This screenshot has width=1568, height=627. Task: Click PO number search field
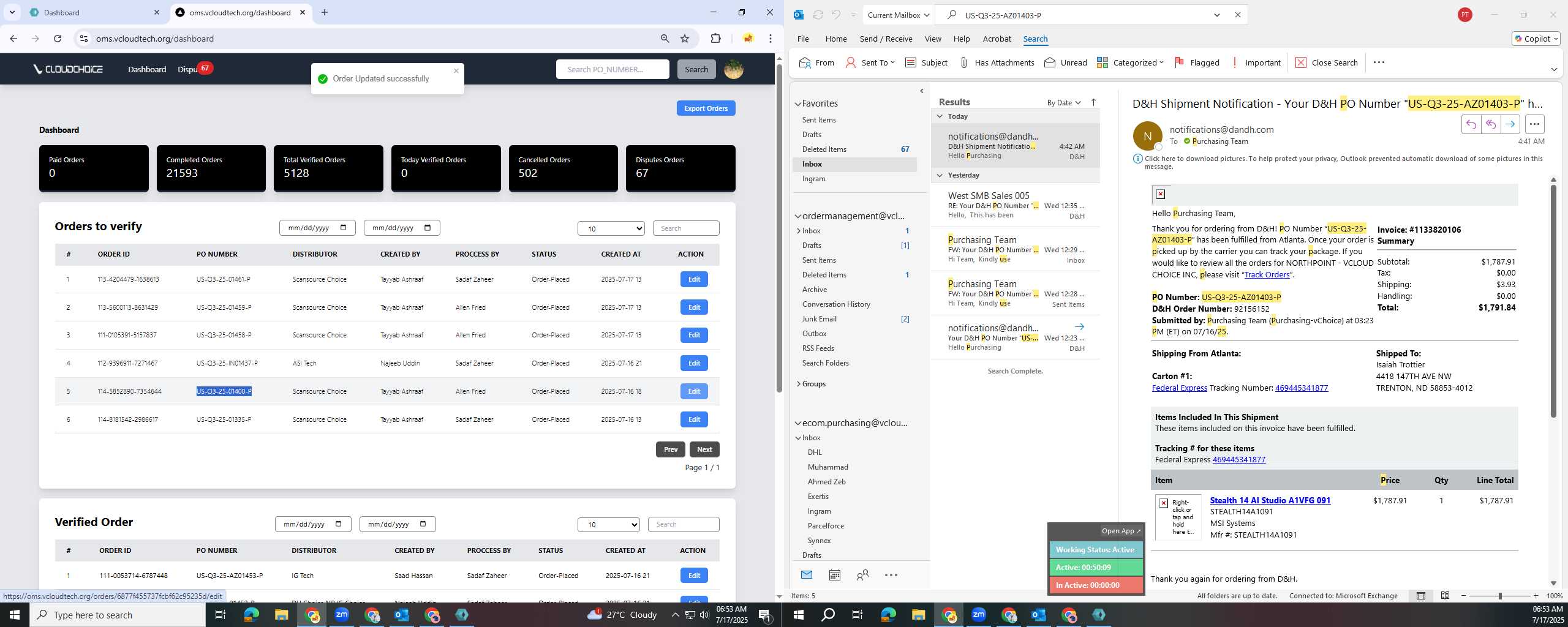tap(612, 69)
